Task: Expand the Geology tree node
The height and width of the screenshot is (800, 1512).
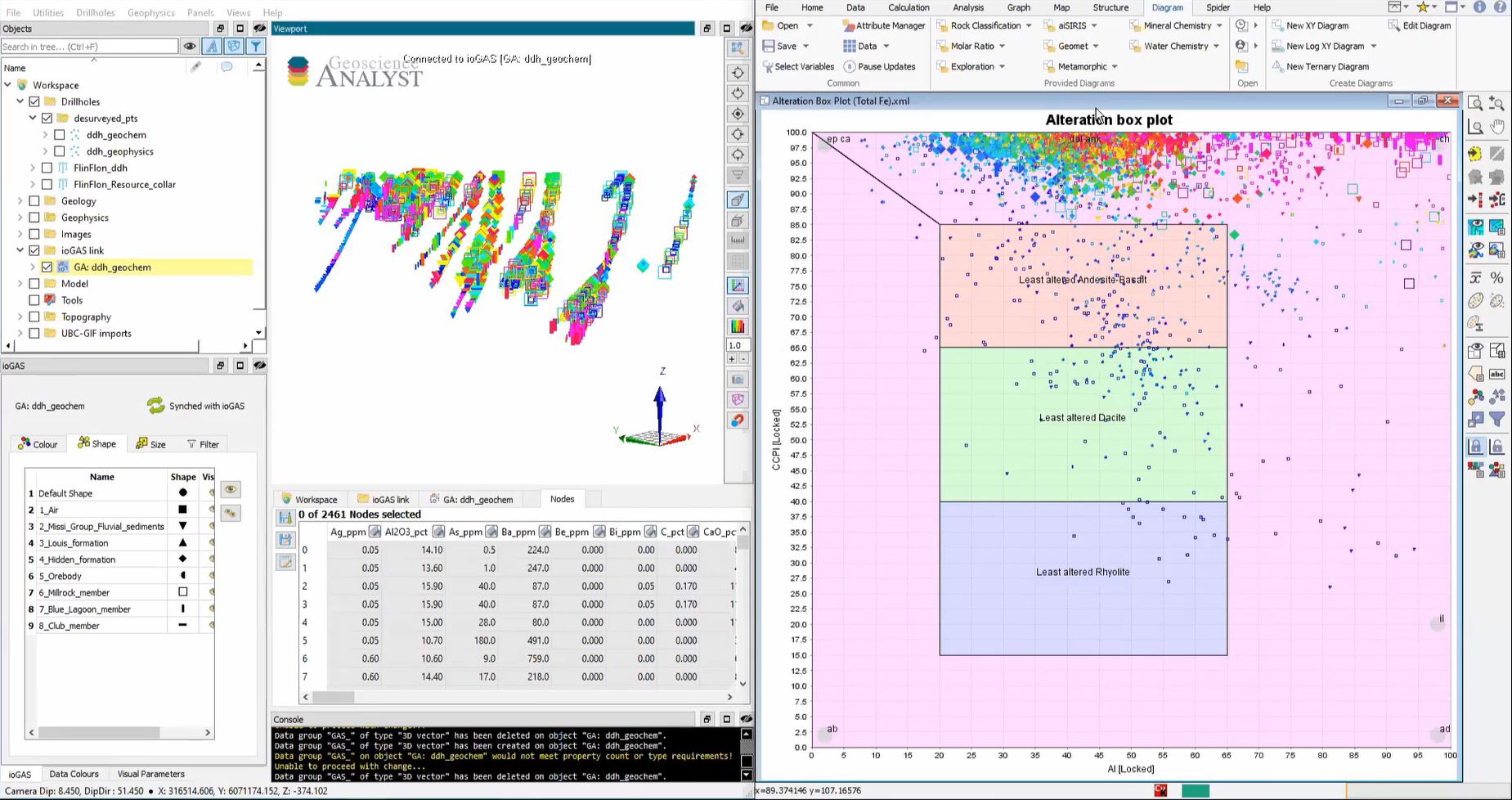Action: (20, 200)
